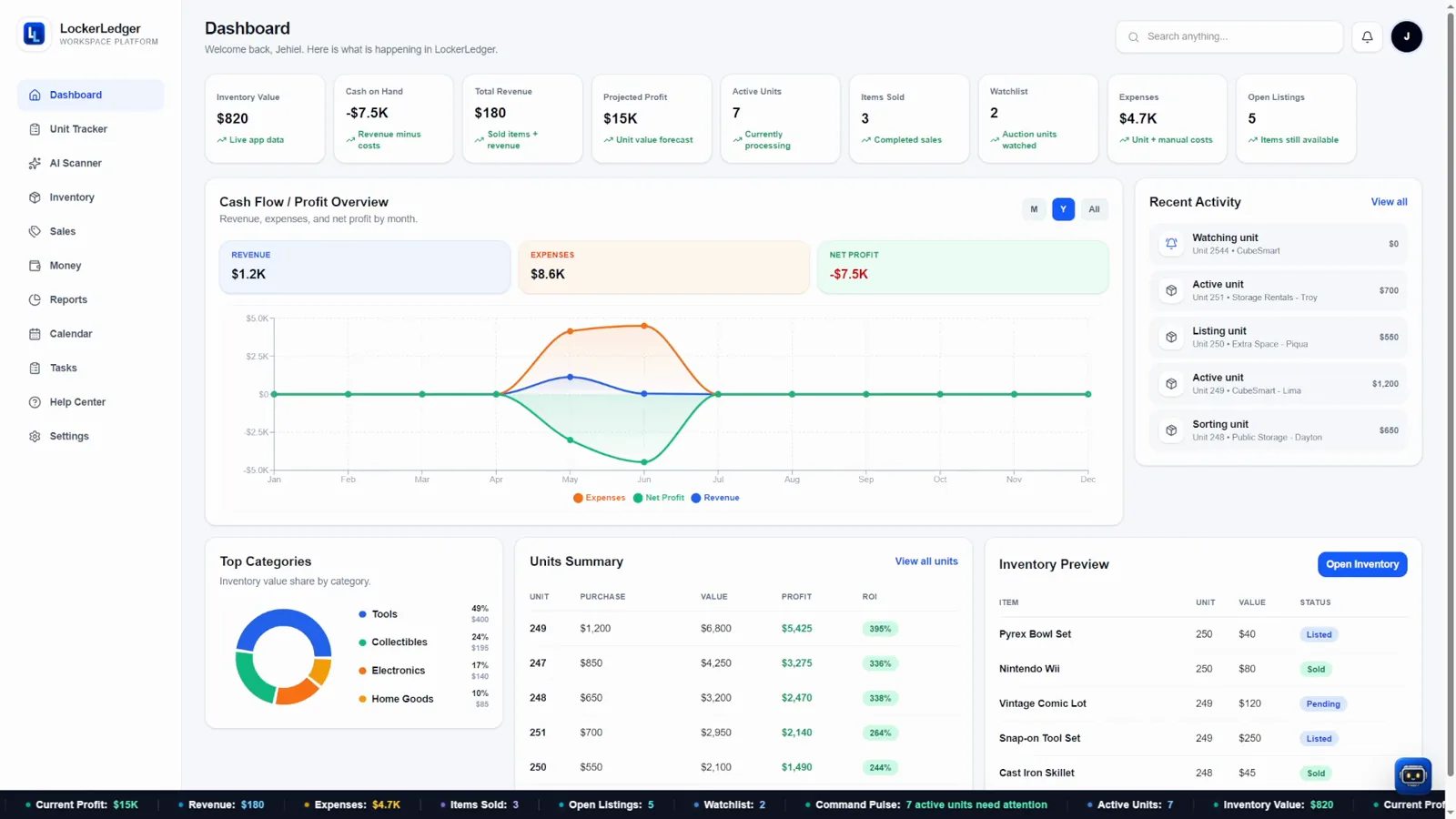The width and height of the screenshot is (1456, 819).
Task: Click the Open Inventory button
Action: [x=1362, y=564]
